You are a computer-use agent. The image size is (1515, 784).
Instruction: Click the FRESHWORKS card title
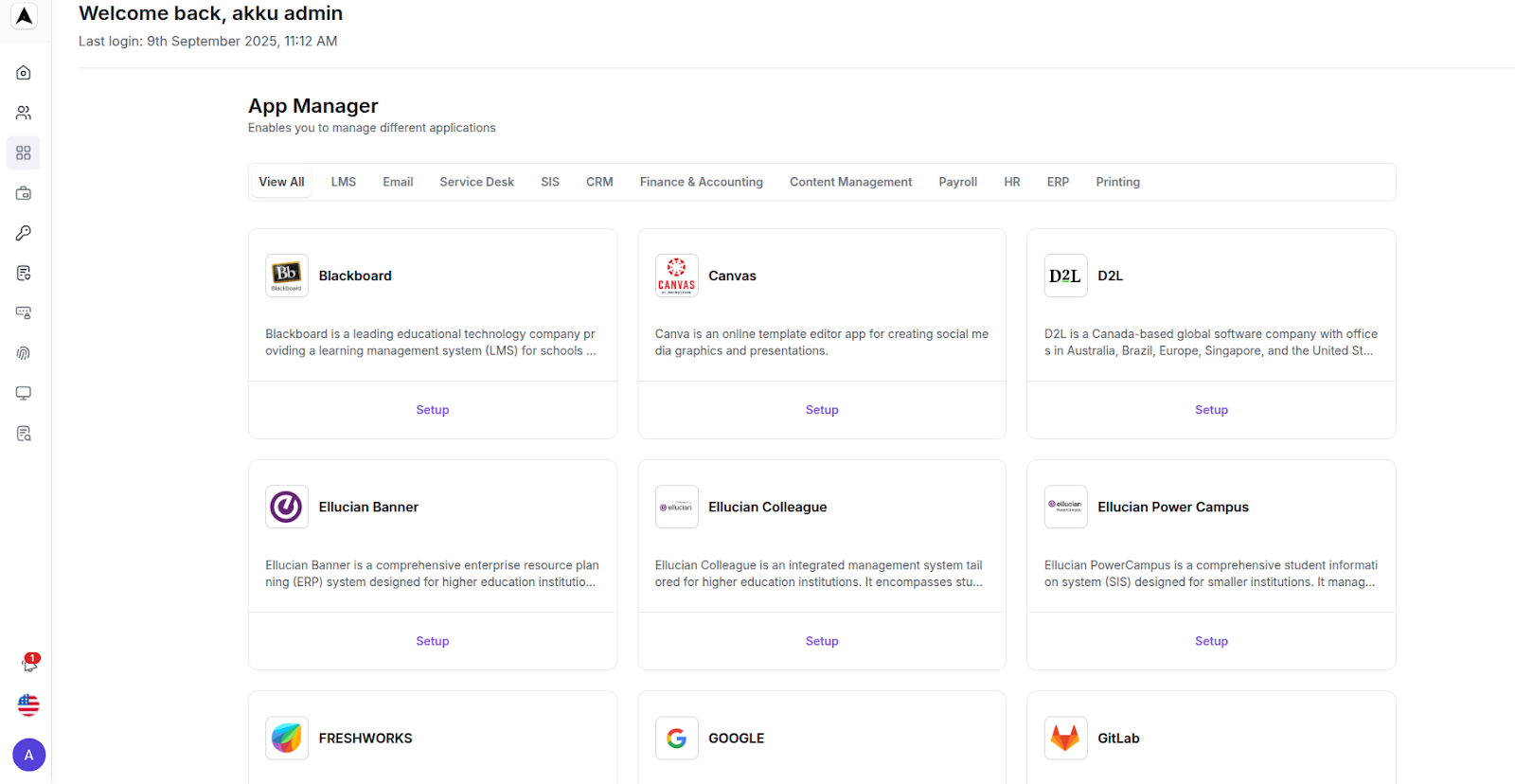pyautogui.click(x=365, y=738)
